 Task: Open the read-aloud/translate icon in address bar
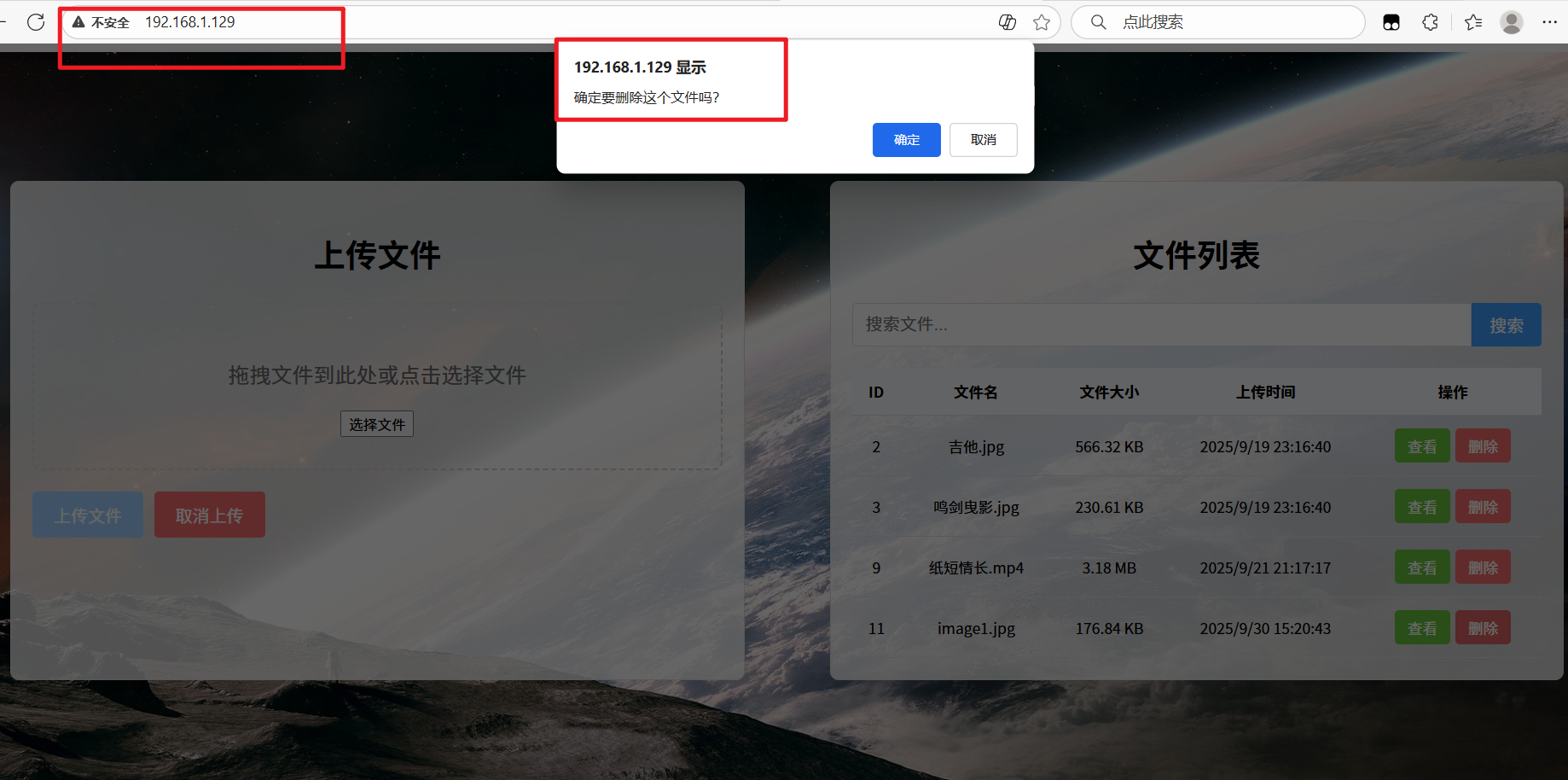tap(1008, 22)
